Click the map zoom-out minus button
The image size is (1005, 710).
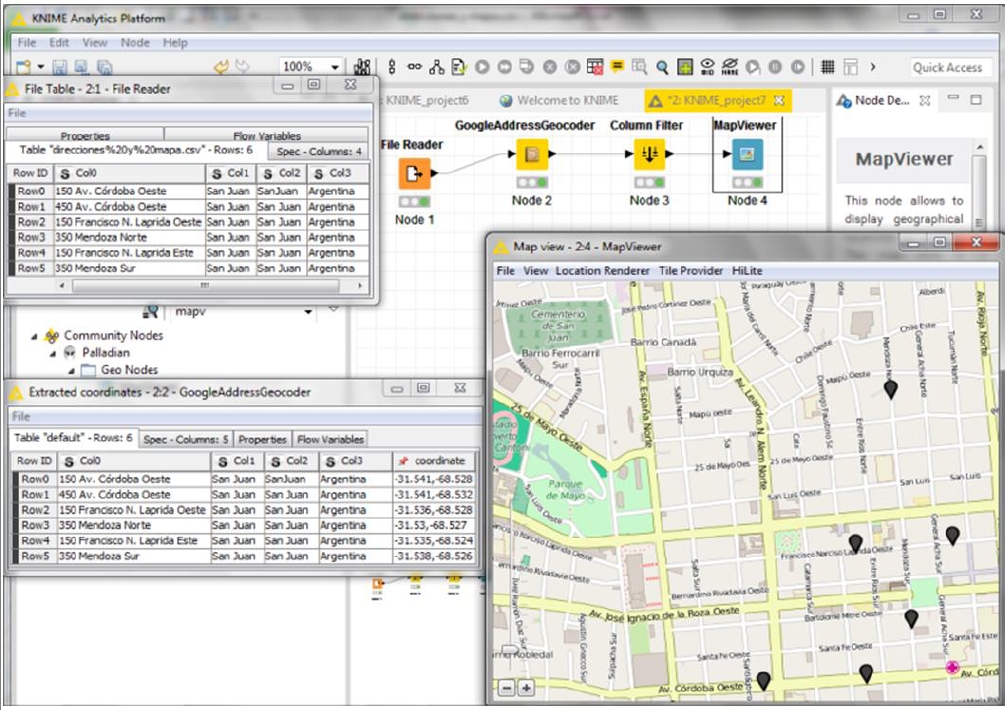[x=507, y=688]
